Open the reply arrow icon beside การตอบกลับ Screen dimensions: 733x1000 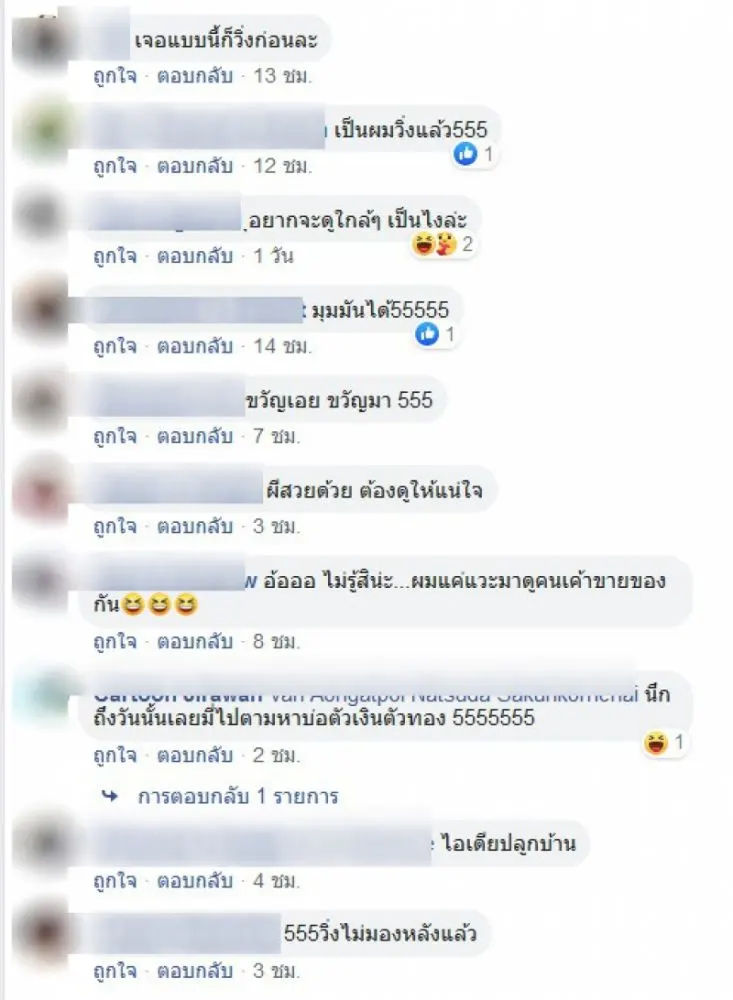(x=110, y=796)
